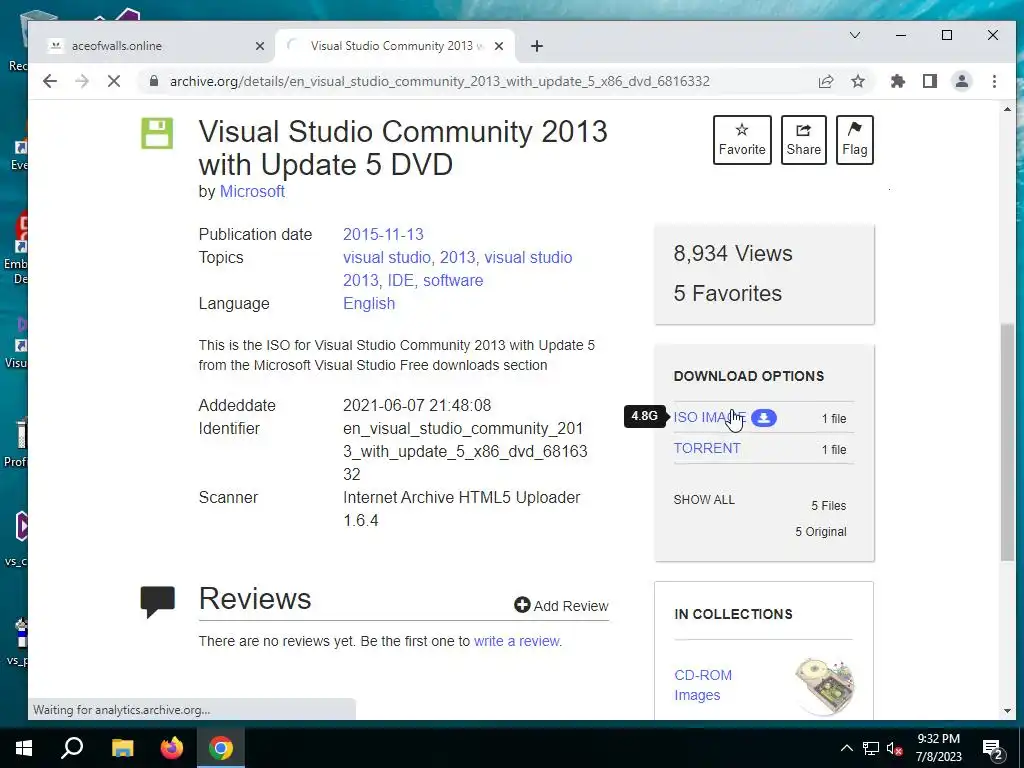The width and height of the screenshot is (1024, 768).
Task: Open the notification center icon
Action: pyautogui.click(x=993, y=749)
